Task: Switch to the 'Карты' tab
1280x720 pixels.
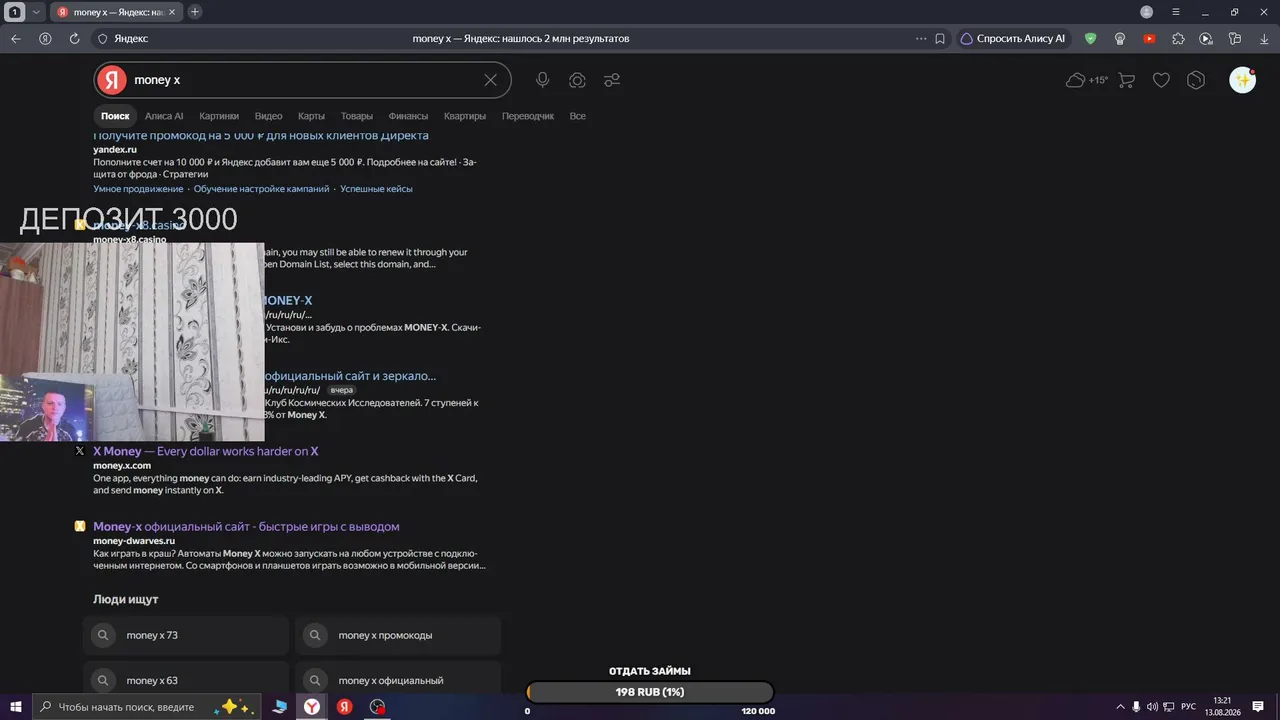Action: [311, 116]
